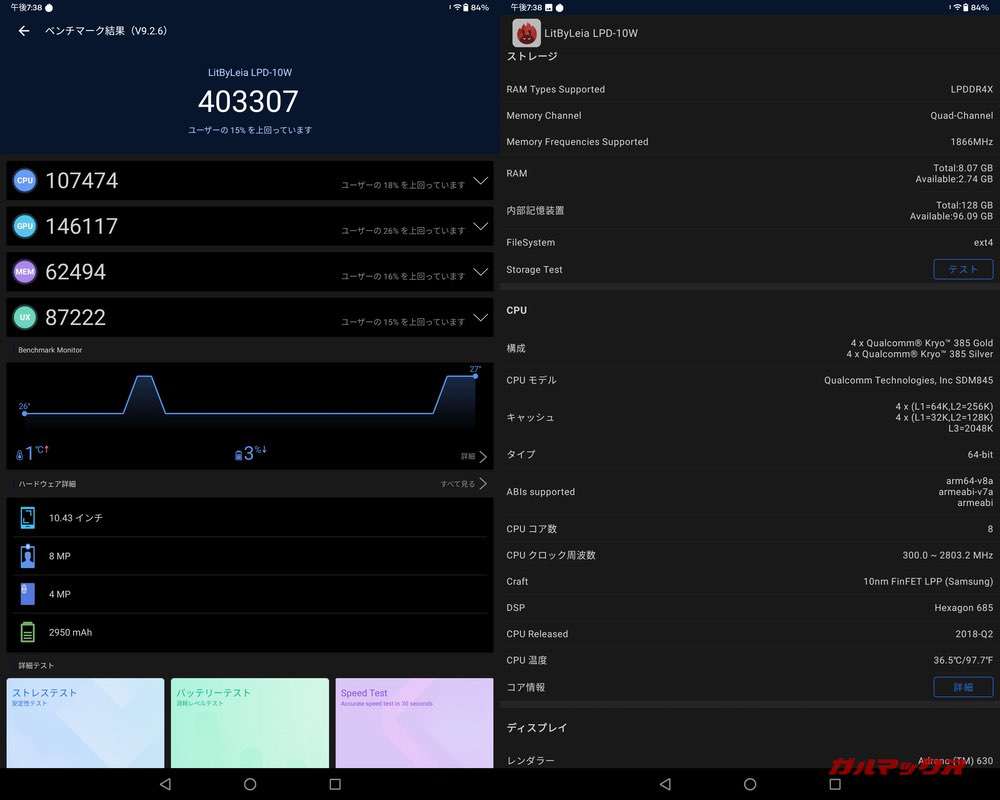Expand the CPU score 107474 details
This screenshot has width=1000, height=800.
pos(480,181)
